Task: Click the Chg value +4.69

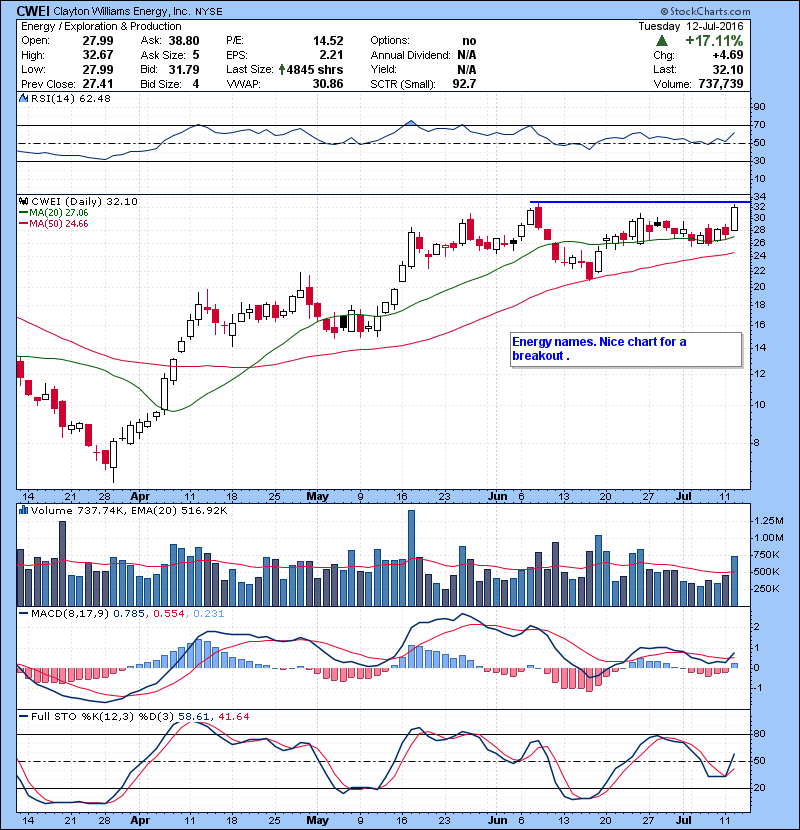Action: pos(727,55)
